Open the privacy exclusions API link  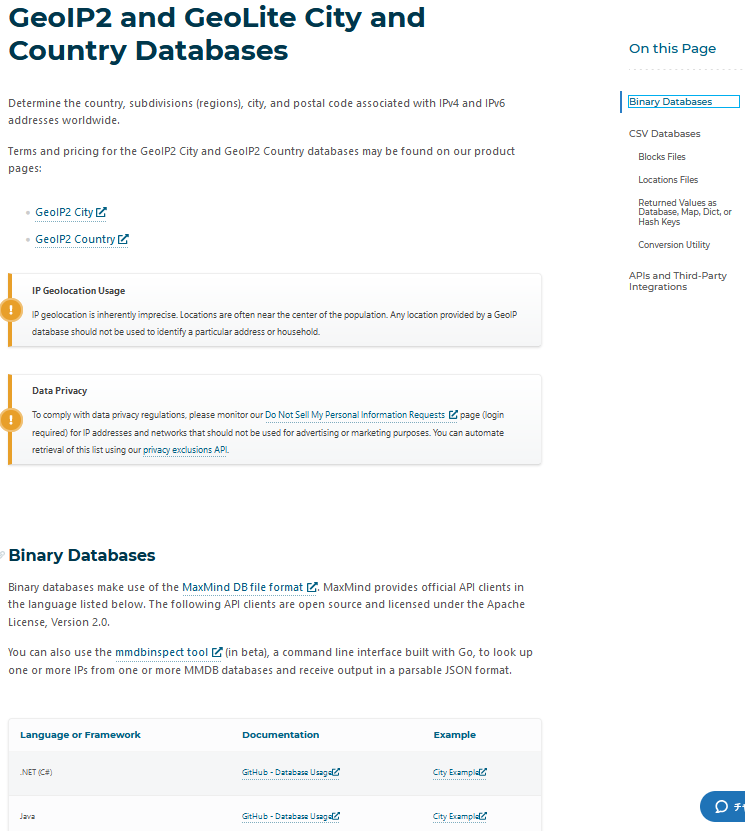click(185, 450)
